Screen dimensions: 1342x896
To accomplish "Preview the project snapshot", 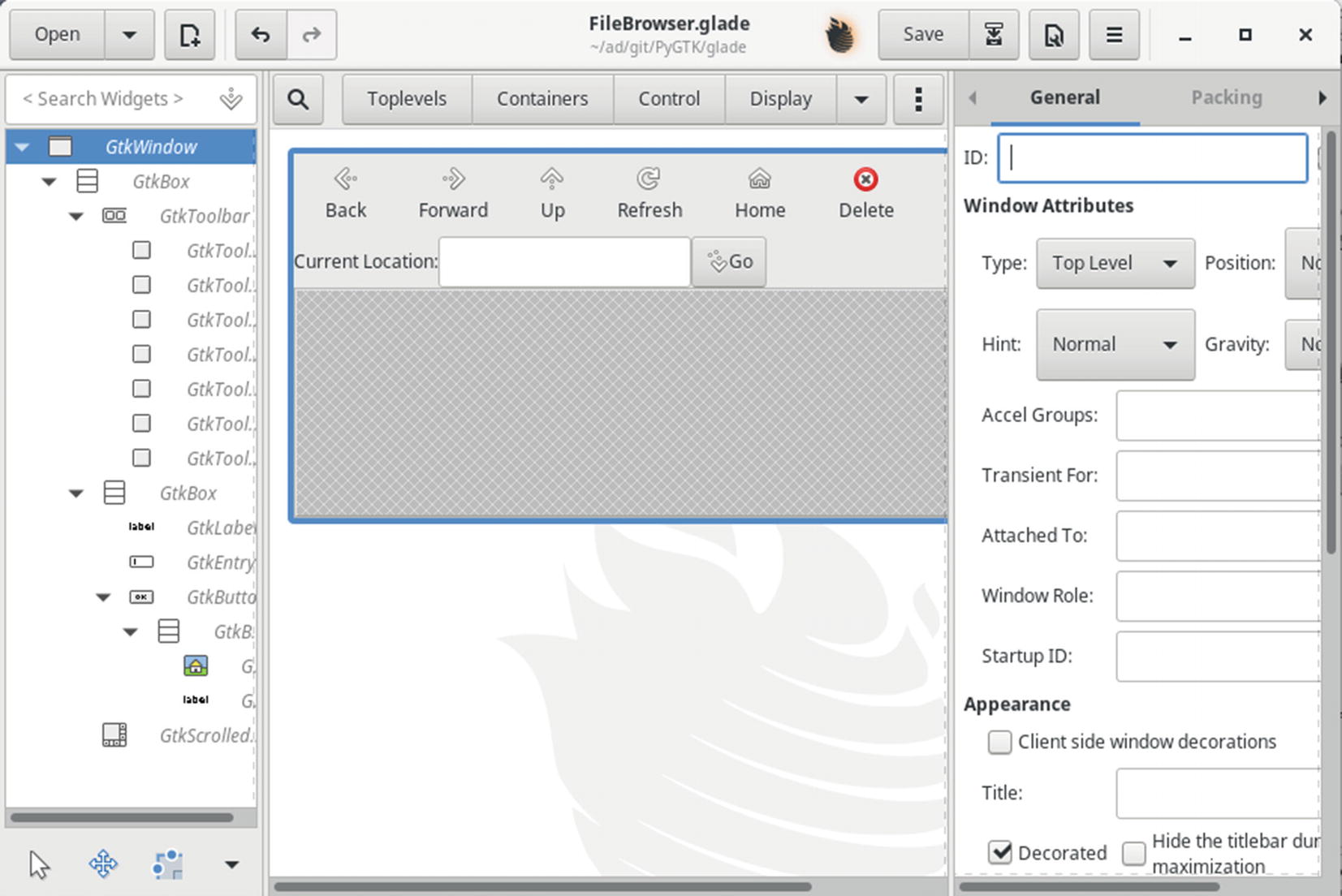I will 1054,35.
